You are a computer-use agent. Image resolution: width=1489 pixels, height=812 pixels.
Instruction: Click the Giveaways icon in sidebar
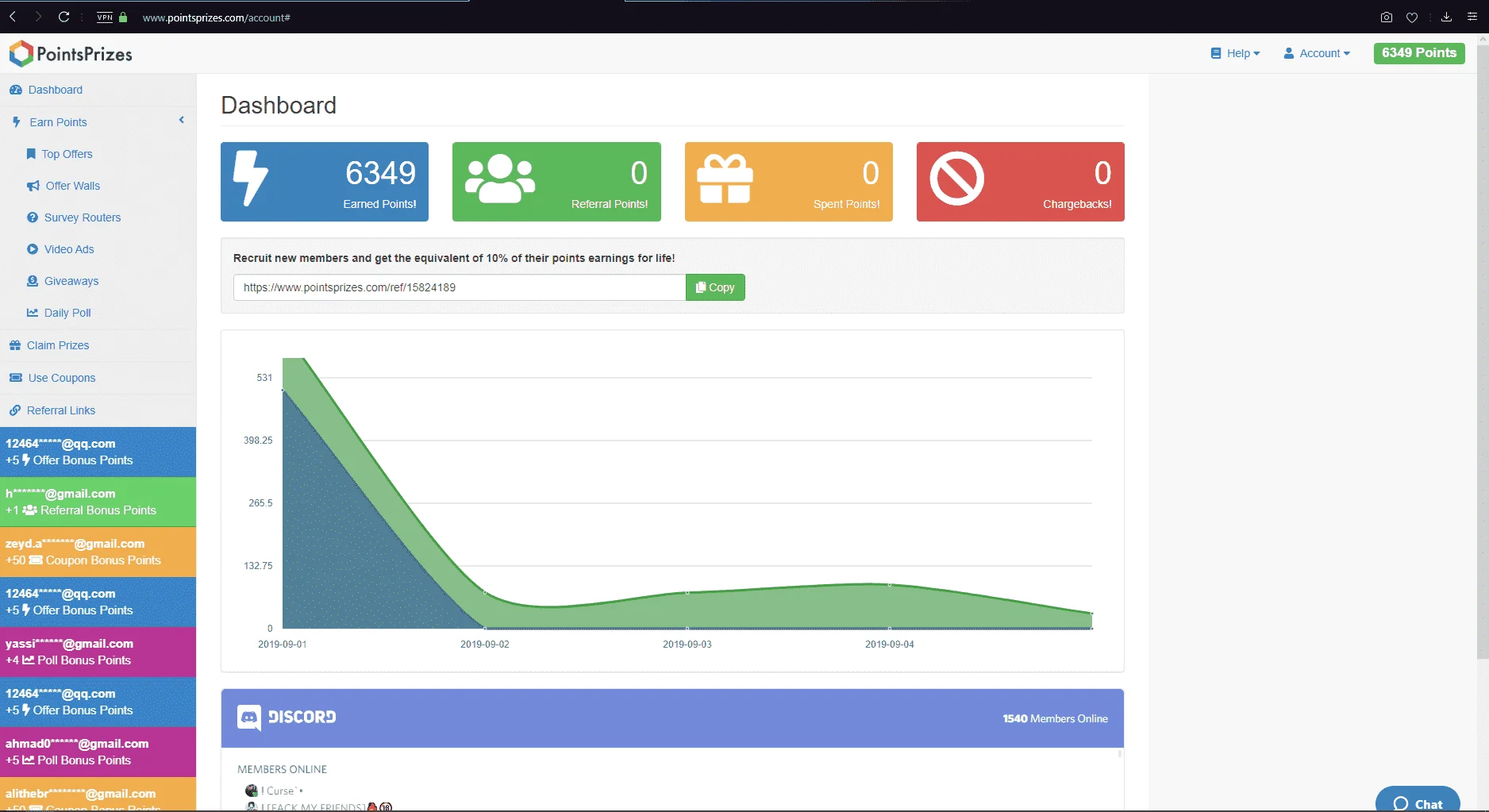click(33, 281)
